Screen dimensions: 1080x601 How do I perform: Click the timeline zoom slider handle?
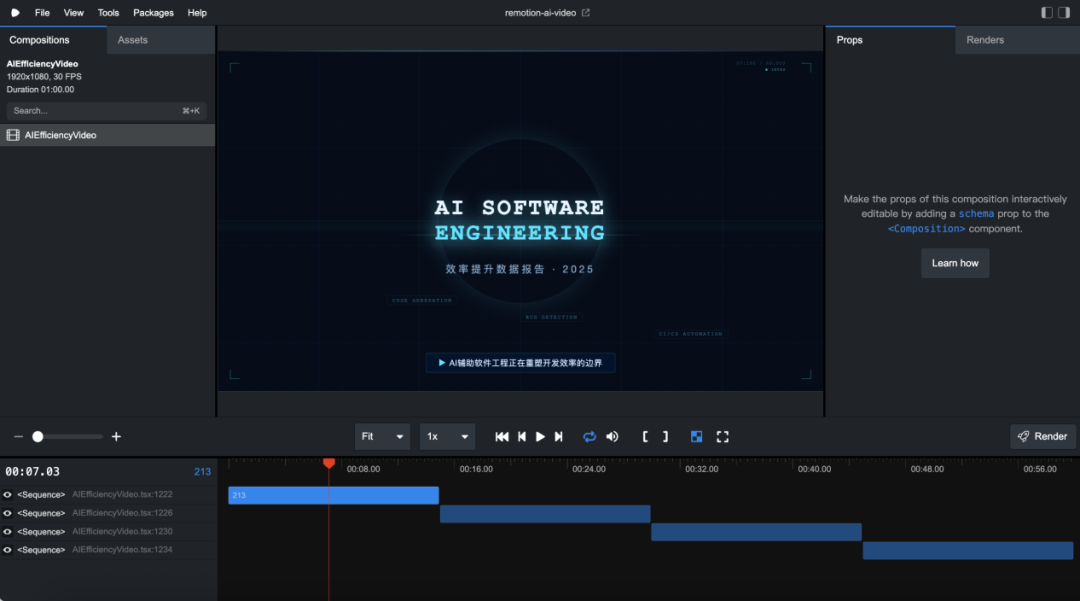tap(38, 437)
